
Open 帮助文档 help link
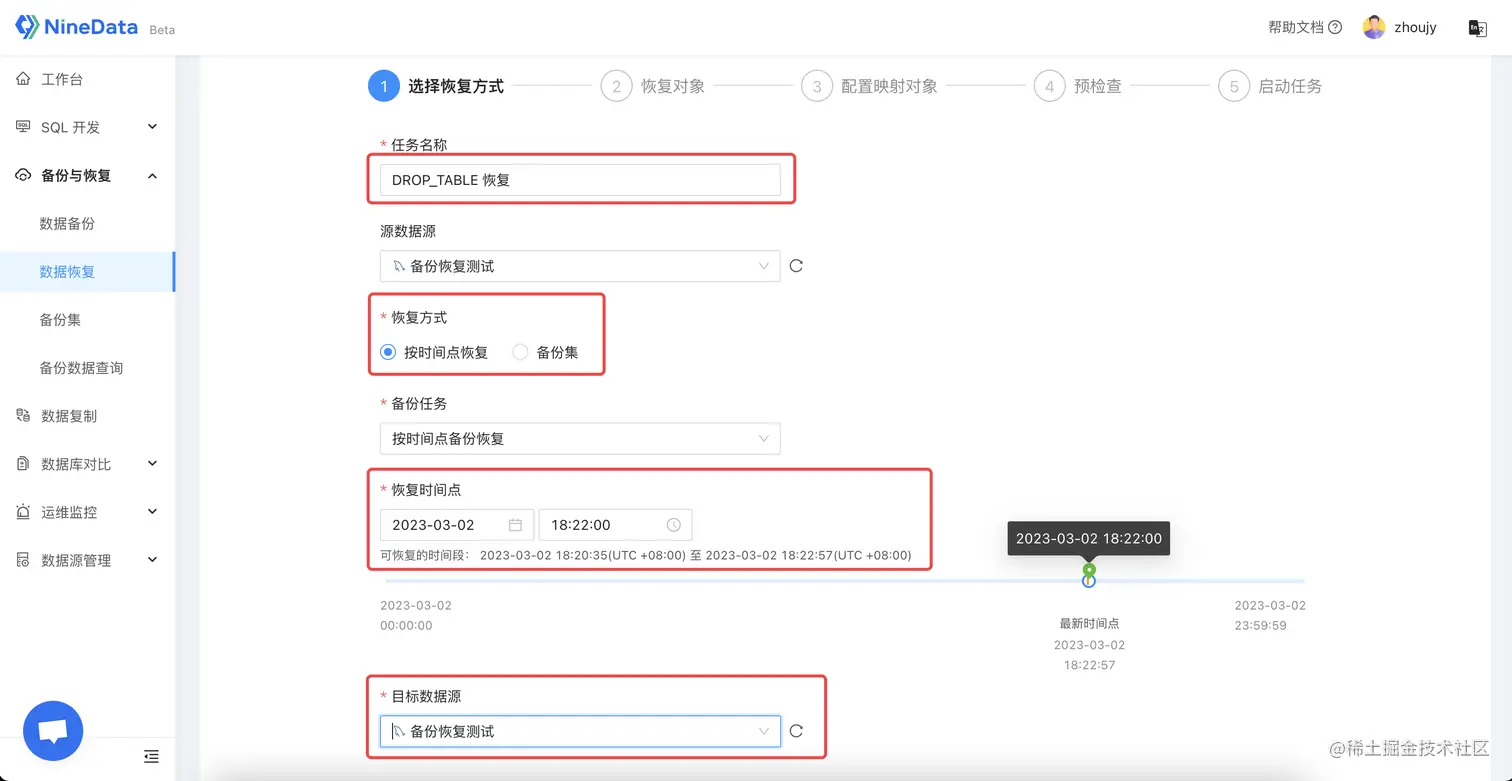pos(1296,28)
